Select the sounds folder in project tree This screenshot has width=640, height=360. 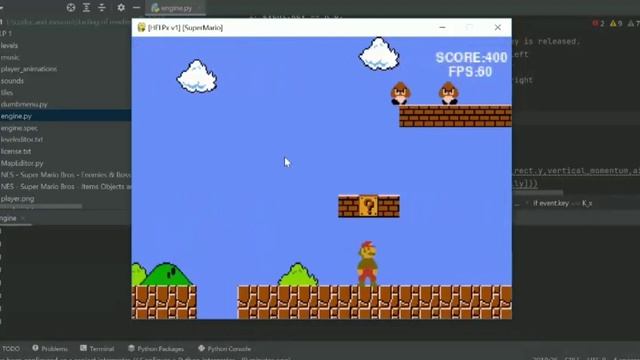pyautogui.click(x=12, y=81)
